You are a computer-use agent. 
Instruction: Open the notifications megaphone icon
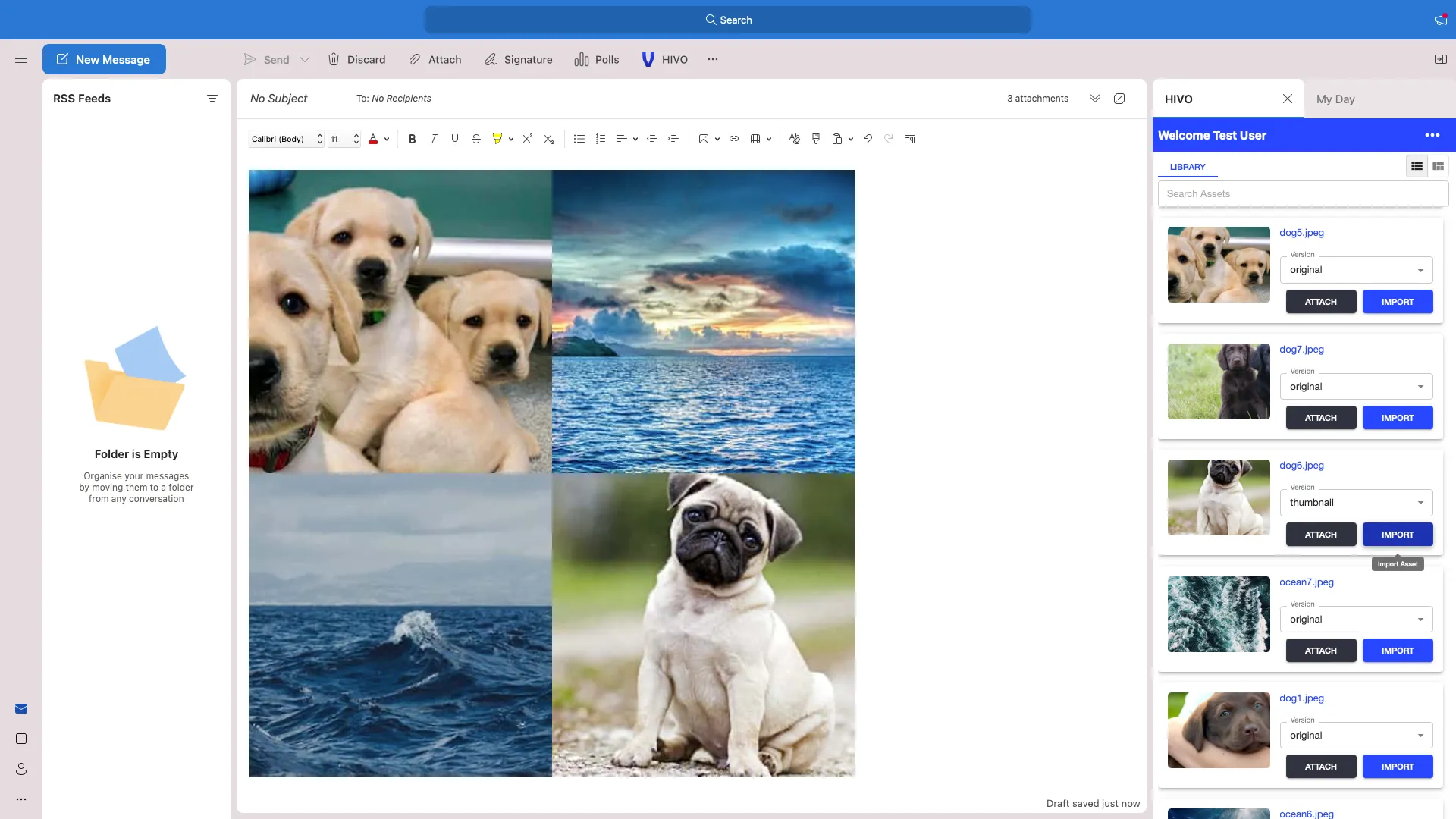tap(1441, 20)
